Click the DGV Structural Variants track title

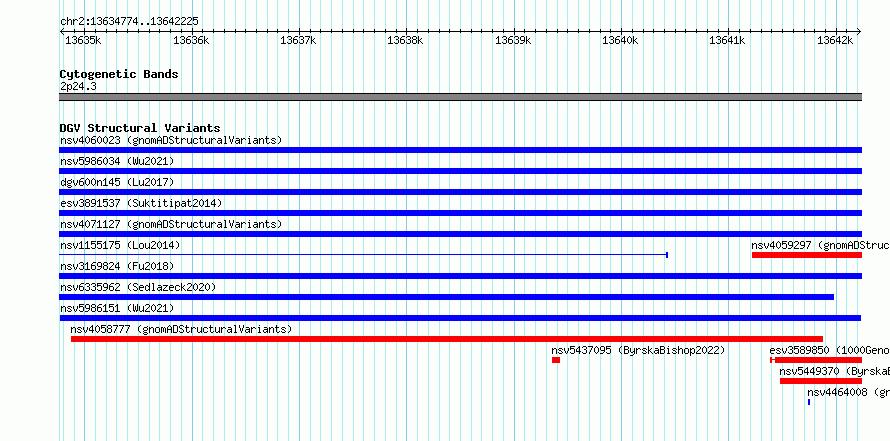[x=140, y=128]
